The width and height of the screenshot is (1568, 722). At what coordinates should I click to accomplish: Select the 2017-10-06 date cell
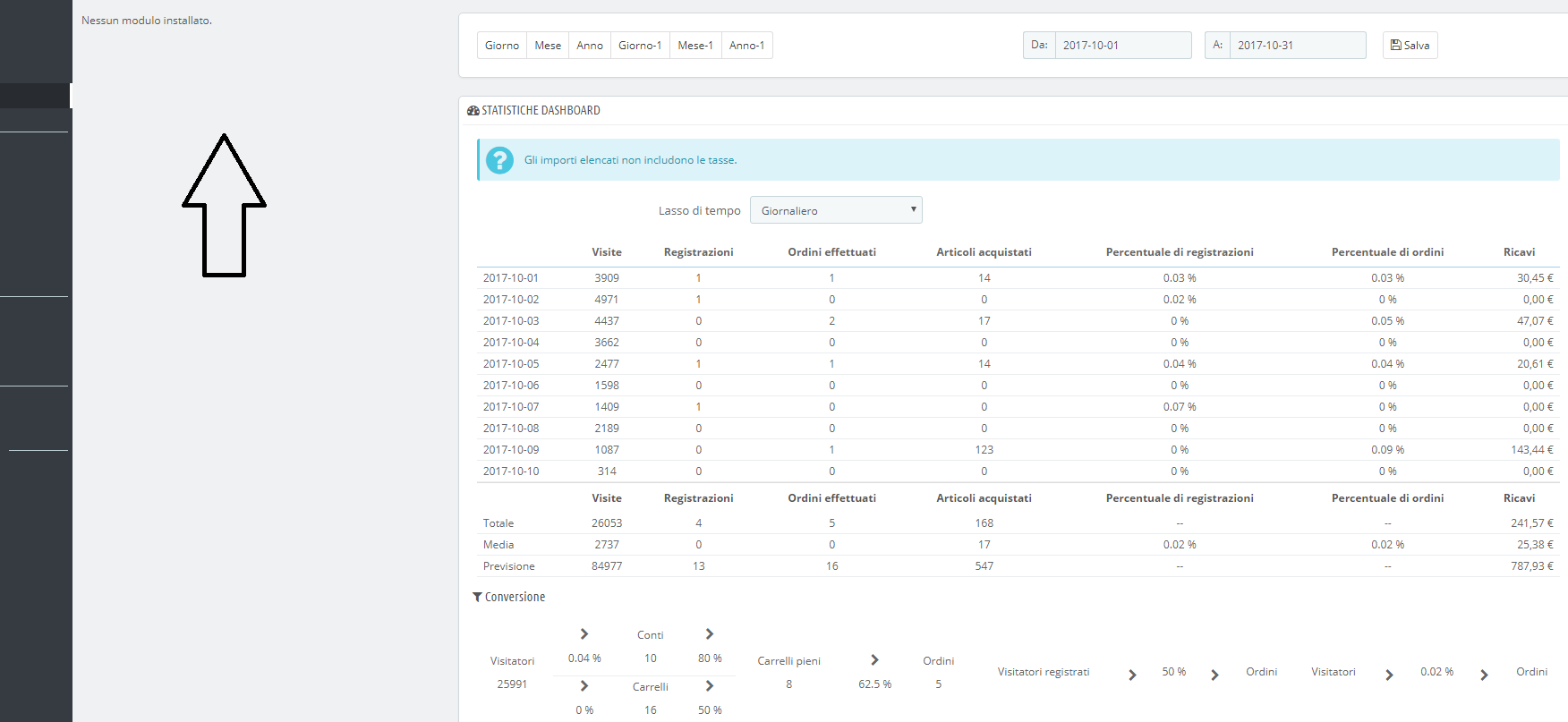[511, 386]
